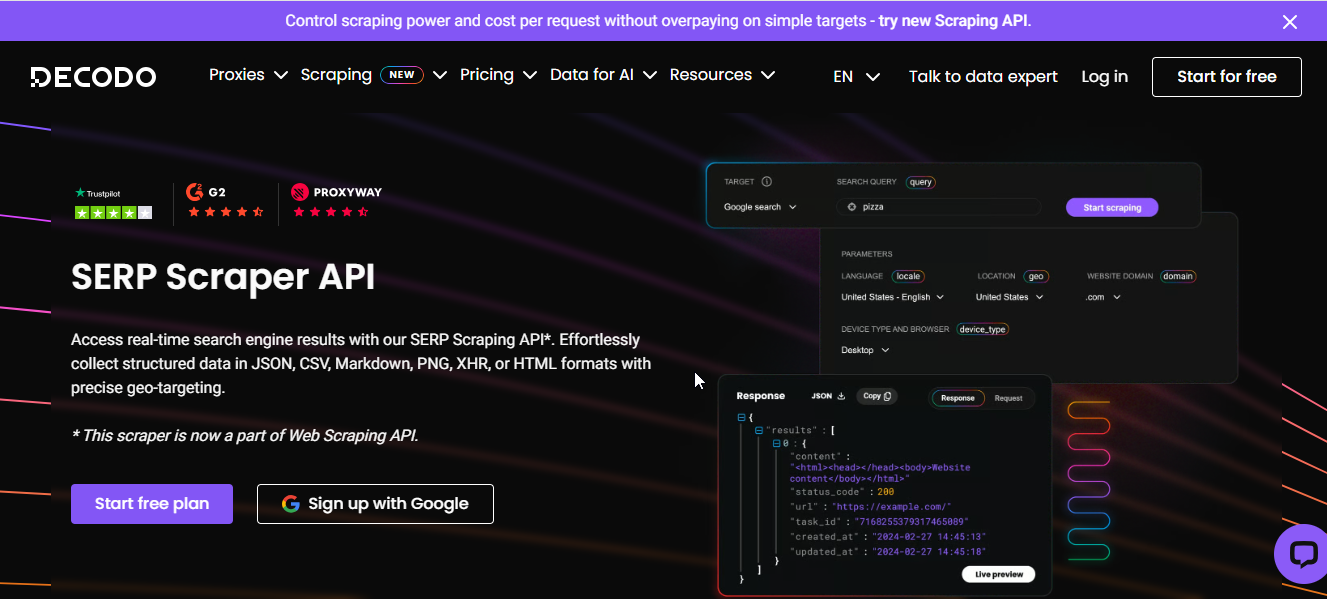Click the Decodo logo
The image size is (1327, 599).
pyautogui.click(x=92, y=75)
